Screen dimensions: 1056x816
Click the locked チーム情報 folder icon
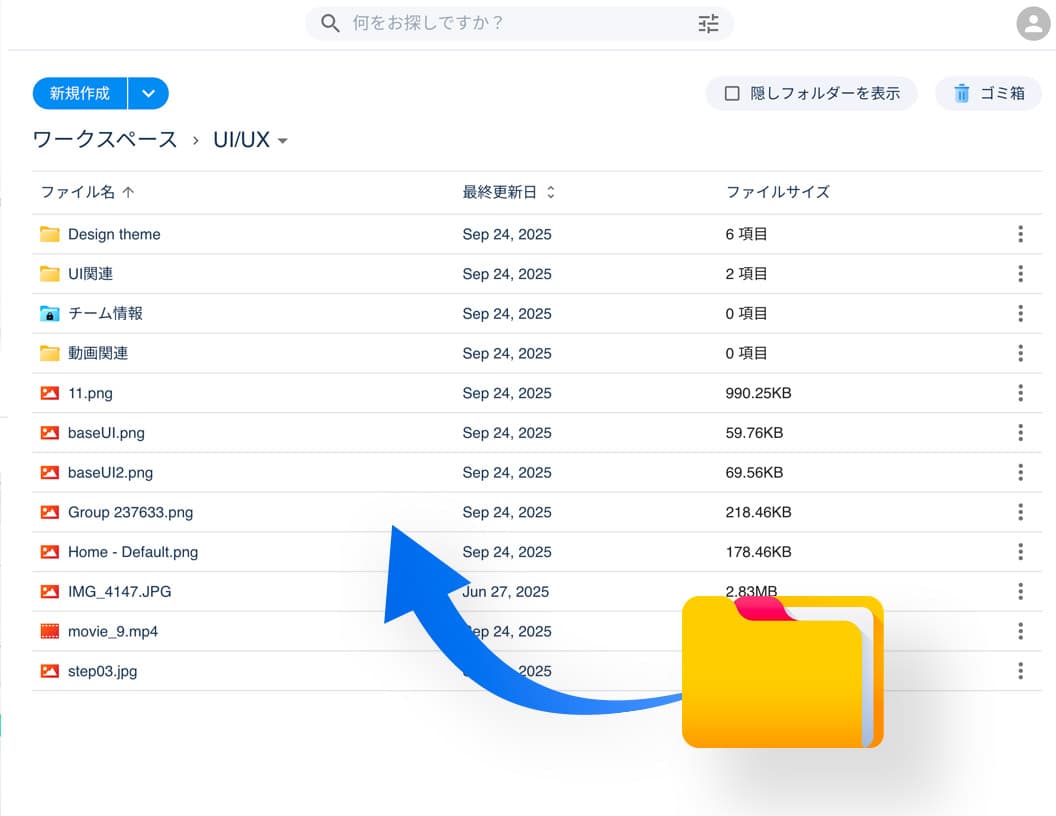click(x=50, y=314)
